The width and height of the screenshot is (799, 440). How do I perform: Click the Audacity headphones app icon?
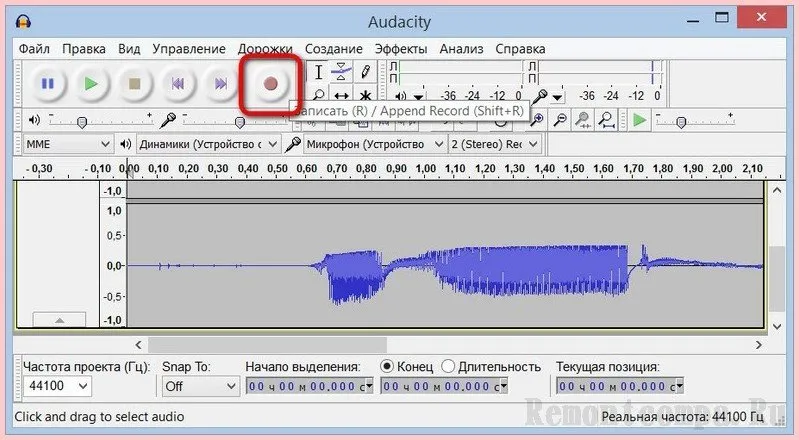tap(23, 21)
